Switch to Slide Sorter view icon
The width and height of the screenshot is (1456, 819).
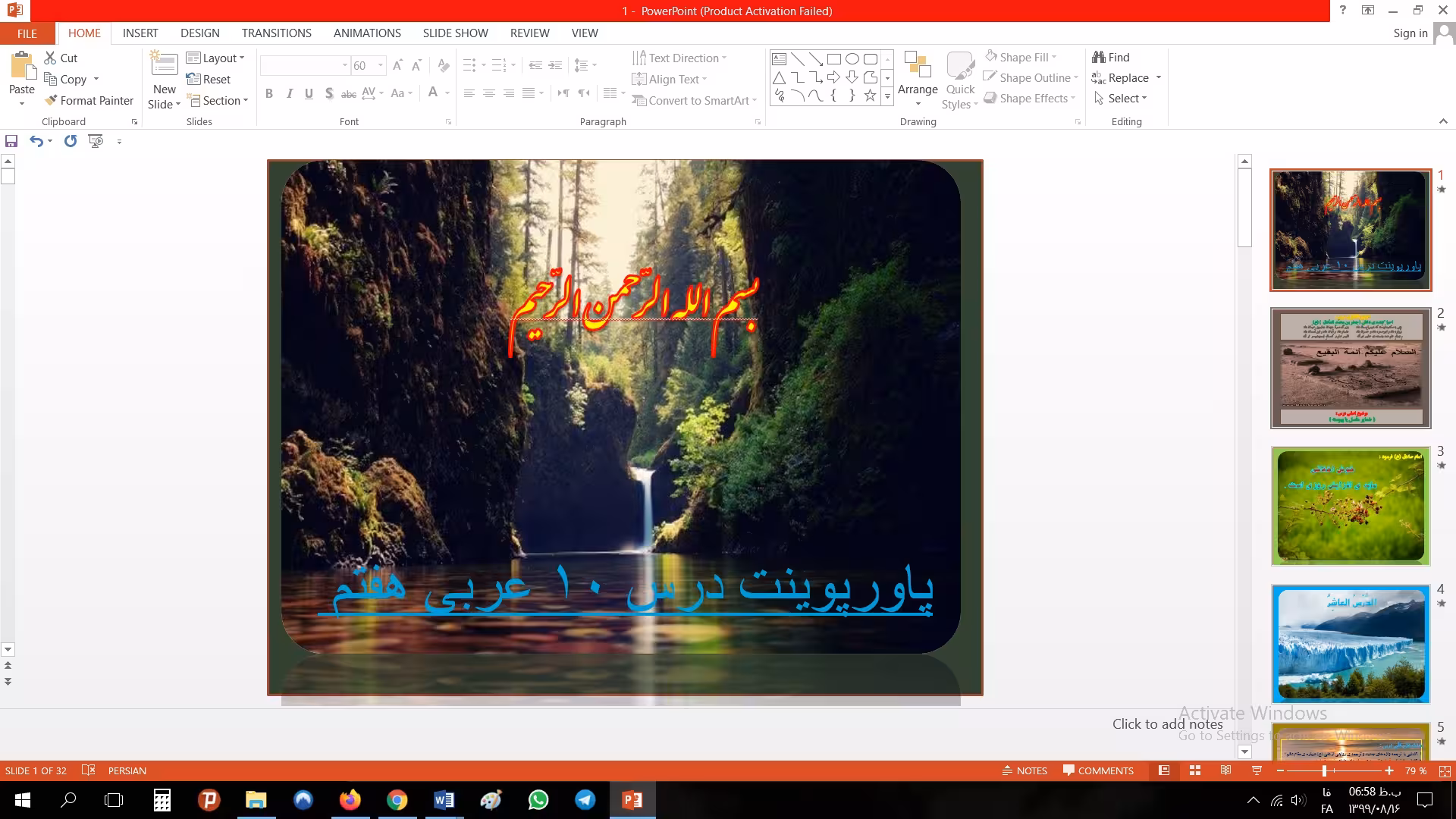[x=1195, y=770]
